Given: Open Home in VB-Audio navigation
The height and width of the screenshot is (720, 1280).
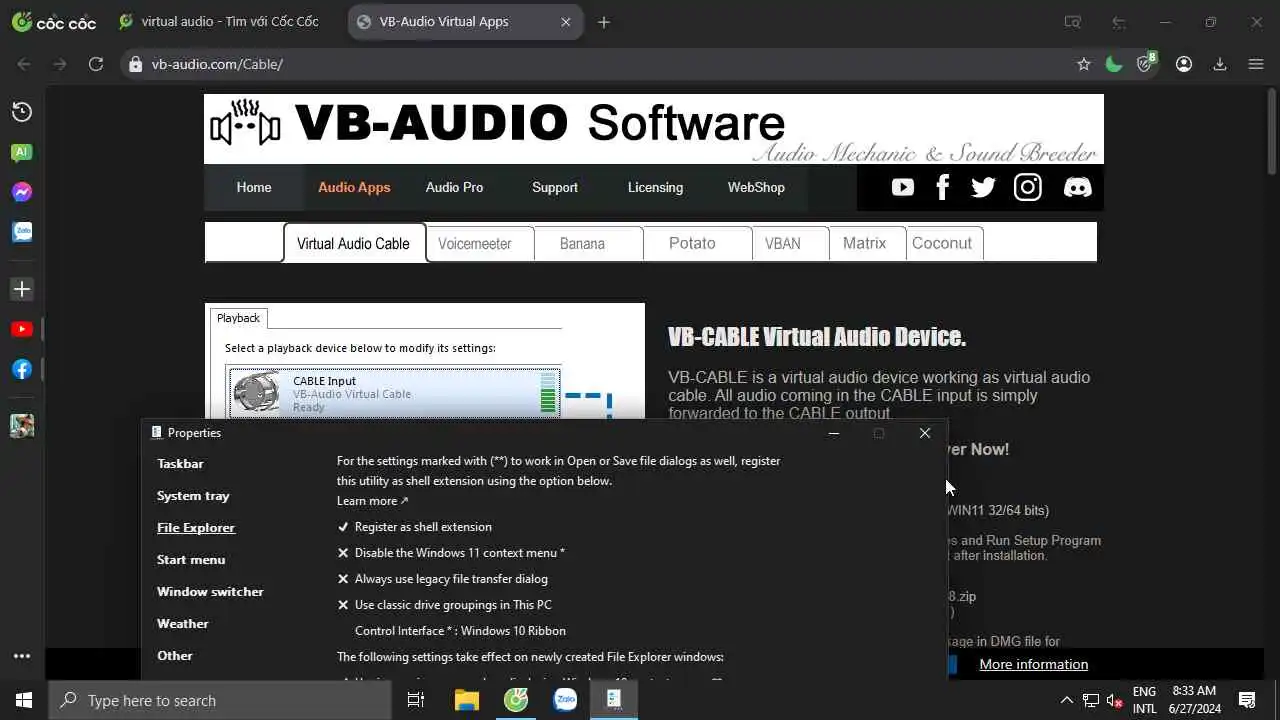Looking at the screenshot, I should point(254,187).
